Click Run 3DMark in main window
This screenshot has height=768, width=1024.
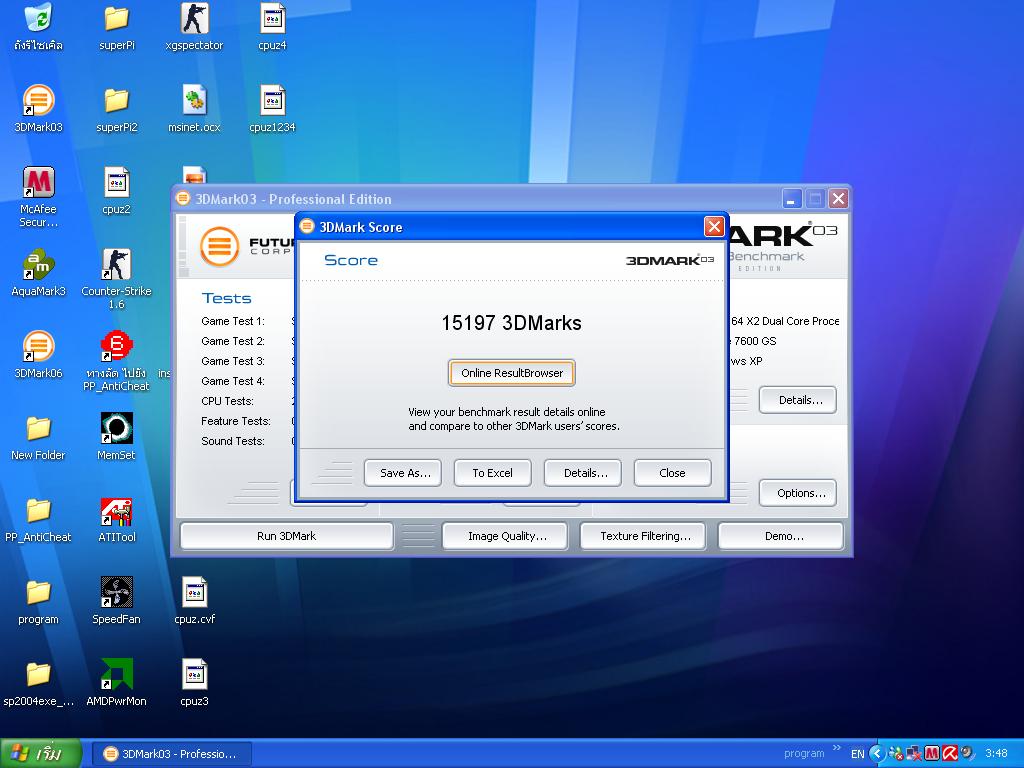click(287, 536)
